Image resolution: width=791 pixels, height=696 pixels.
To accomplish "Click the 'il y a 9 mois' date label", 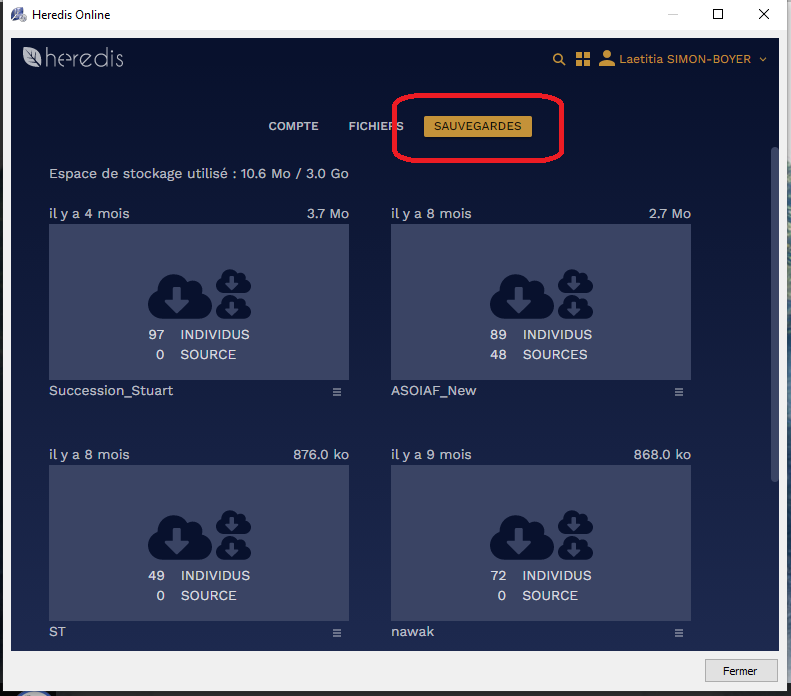I will pyautogui.click(x=431, y=455).
